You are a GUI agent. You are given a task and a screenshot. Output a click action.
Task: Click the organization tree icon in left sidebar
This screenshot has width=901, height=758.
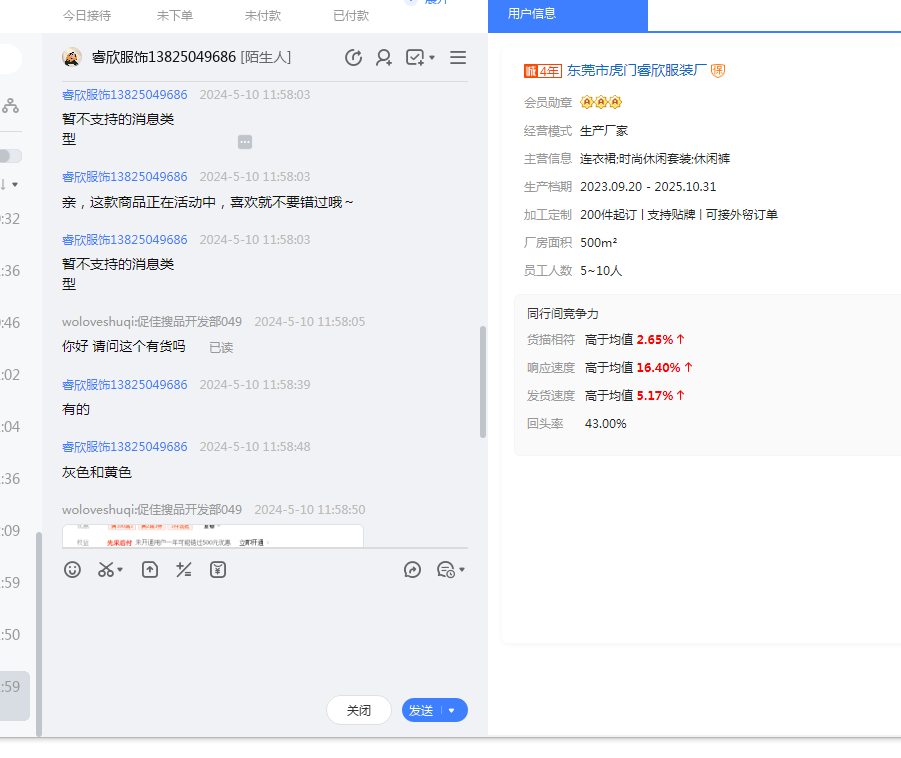pyautogui.click(x=10, y=105)
